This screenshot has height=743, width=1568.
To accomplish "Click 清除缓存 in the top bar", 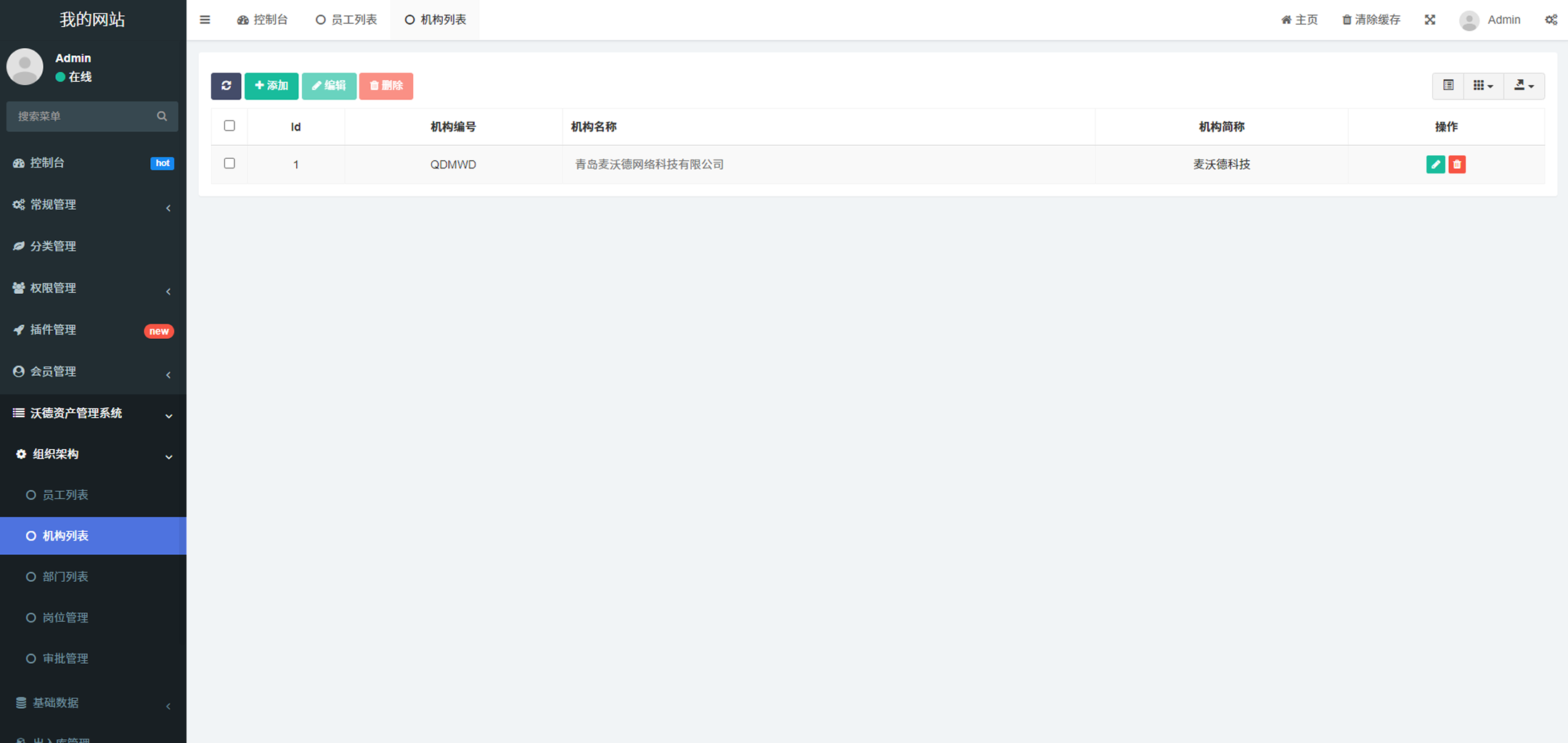I will 1371,20.
